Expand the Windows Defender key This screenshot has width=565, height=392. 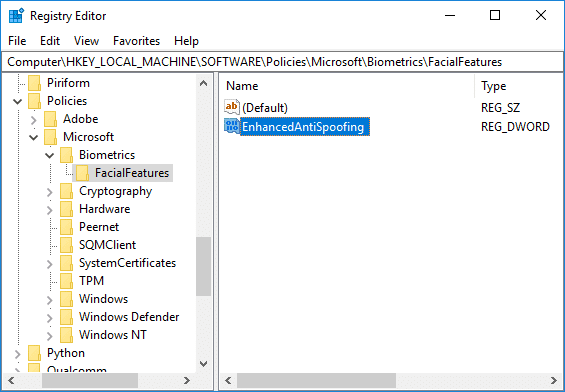tap(50, 318)
